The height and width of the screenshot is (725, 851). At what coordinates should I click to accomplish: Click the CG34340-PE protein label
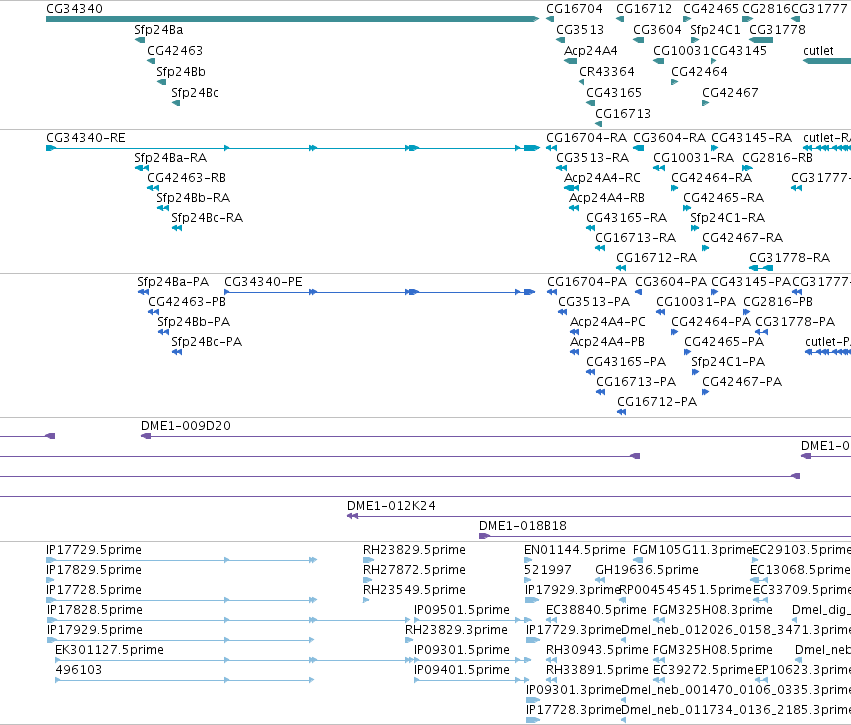pyautogui.click(x=263, y=282)
